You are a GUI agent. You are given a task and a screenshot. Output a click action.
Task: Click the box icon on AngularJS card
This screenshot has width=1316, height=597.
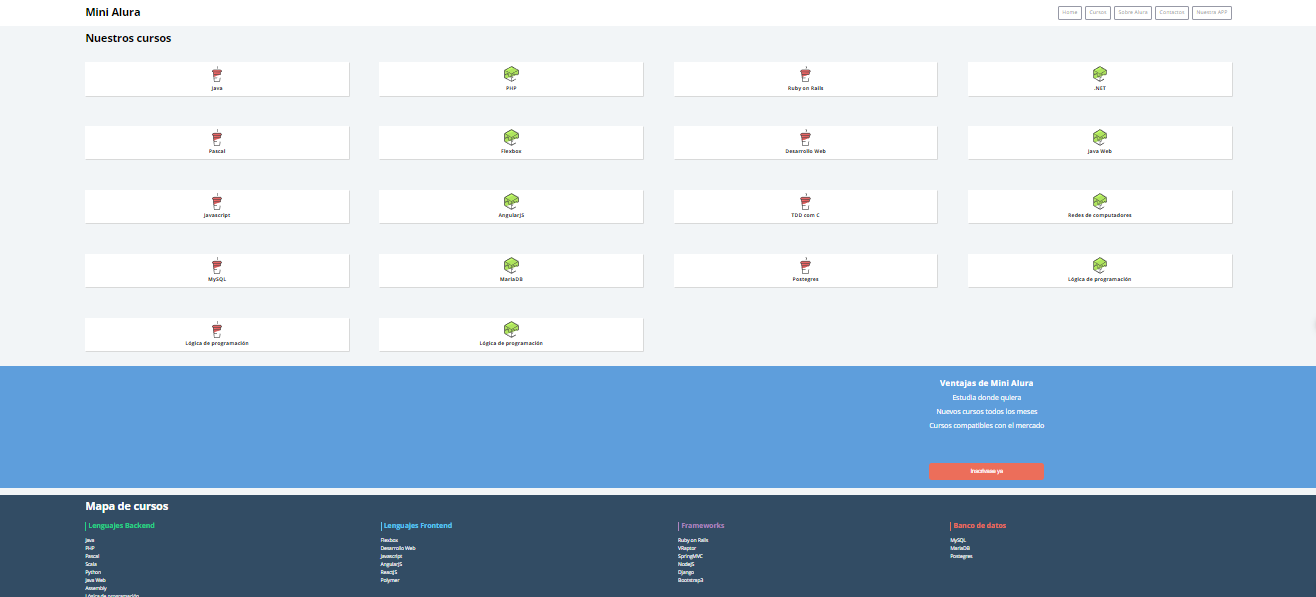(511, 202)
